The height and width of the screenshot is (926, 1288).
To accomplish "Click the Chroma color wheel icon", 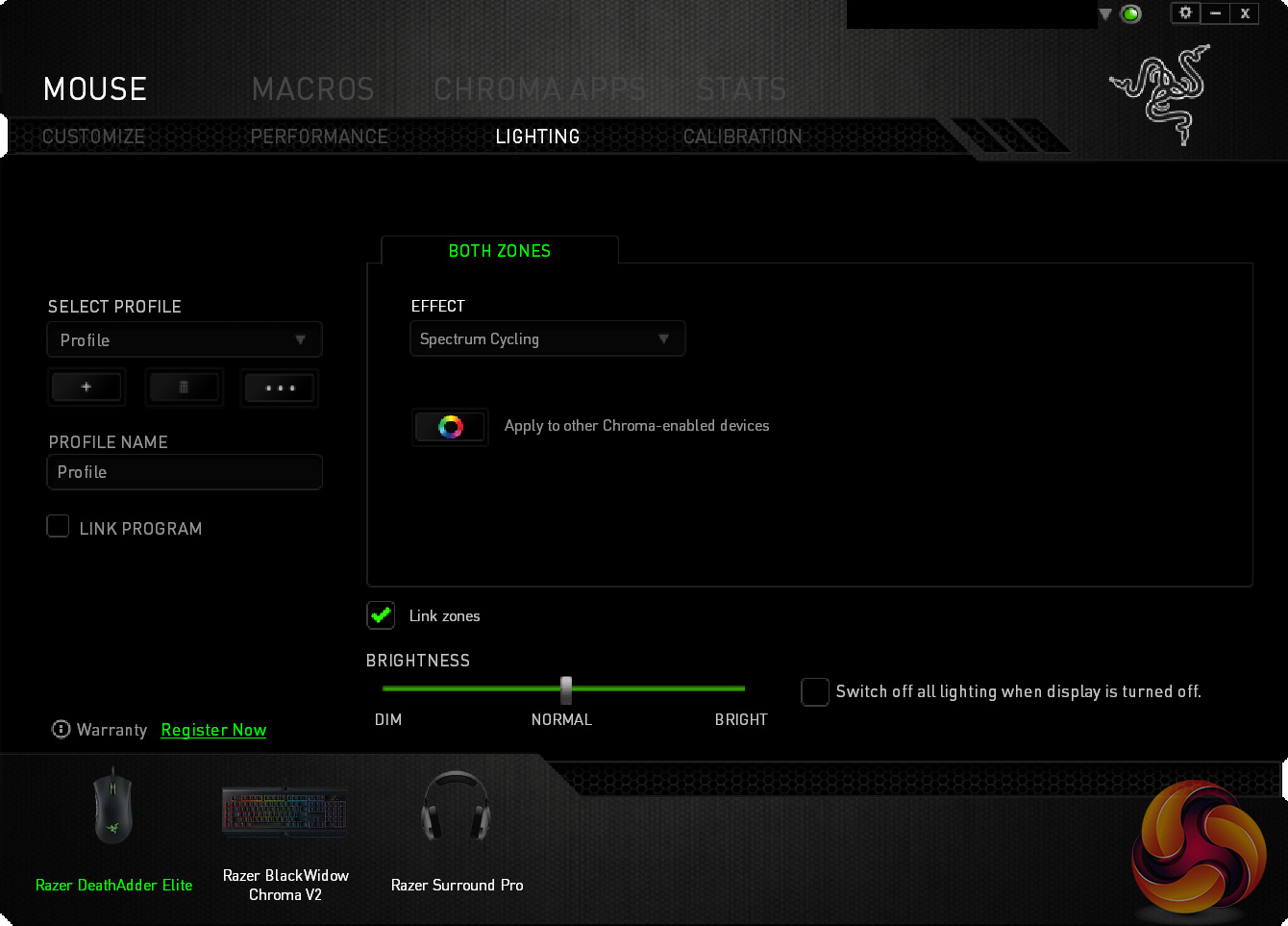I will (450, 427).
